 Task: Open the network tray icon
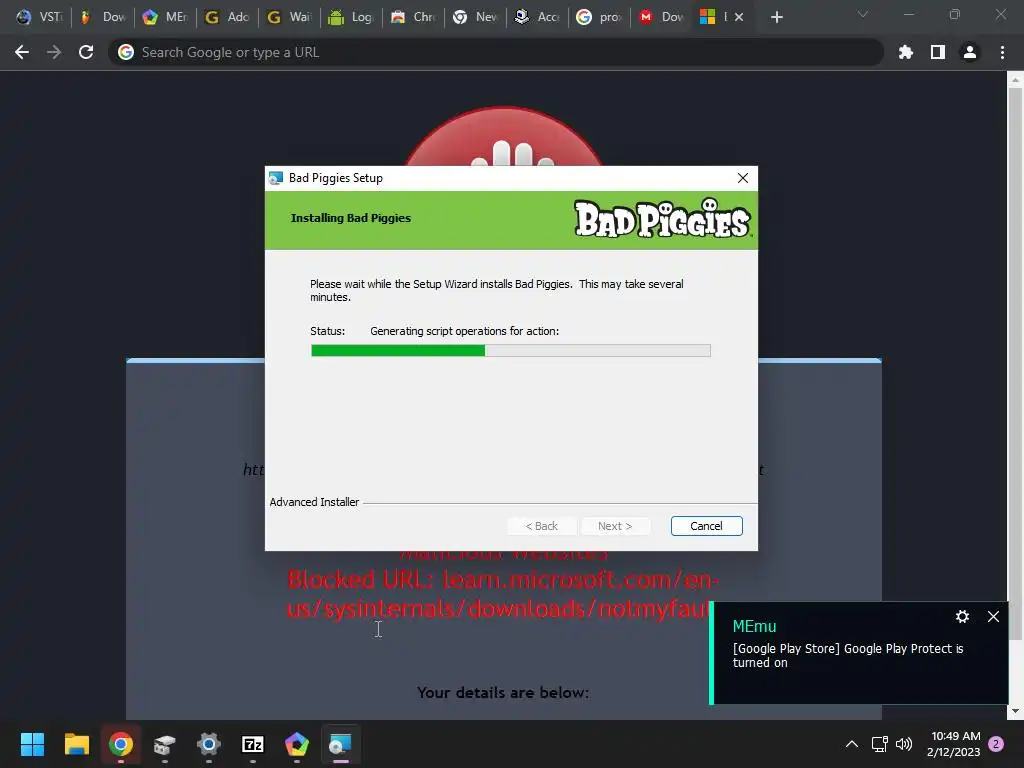point(879,744)
